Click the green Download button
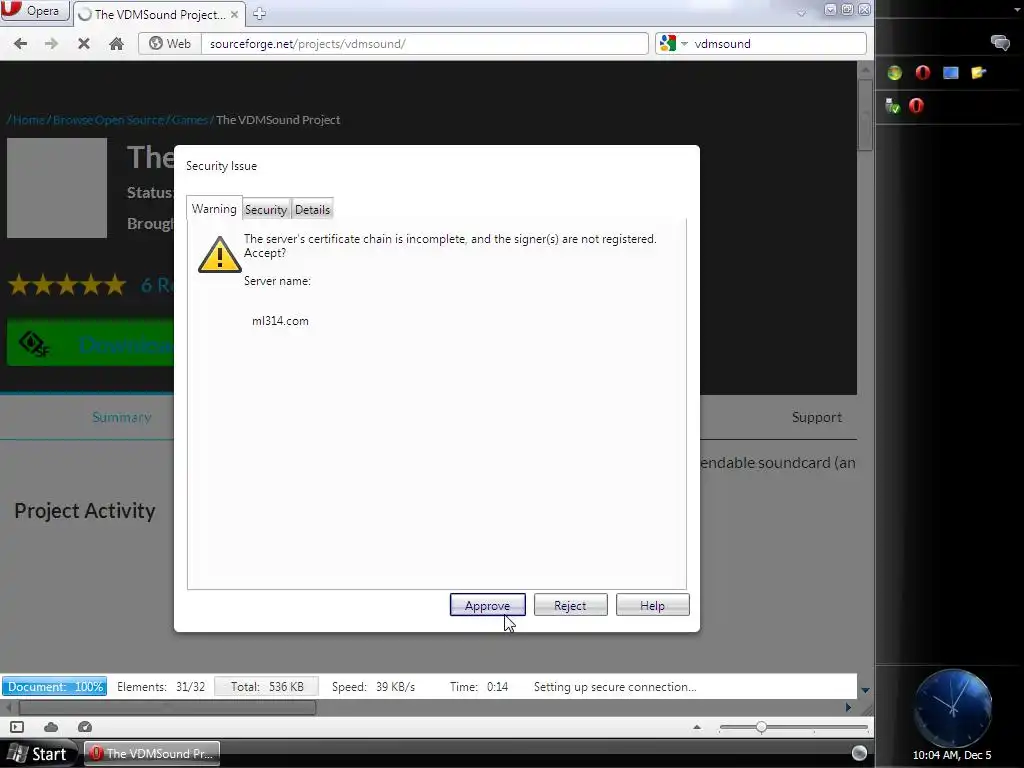Screen dimensions: 1024x768 91,342
